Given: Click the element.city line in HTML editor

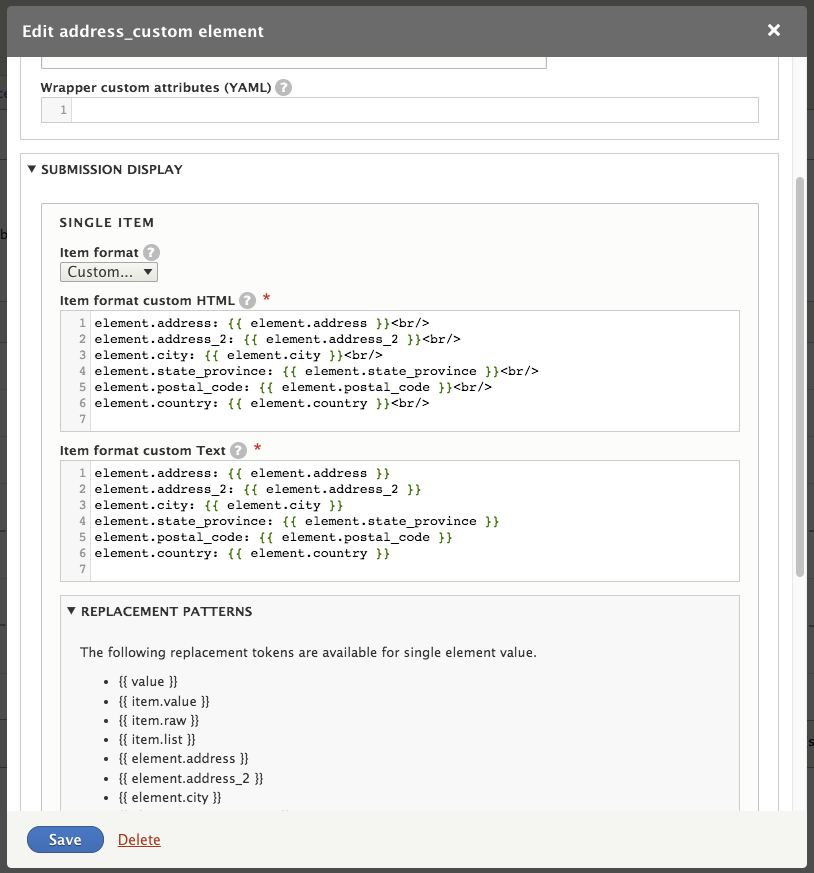Looking at the screenshot, I should tap(238, 355).
